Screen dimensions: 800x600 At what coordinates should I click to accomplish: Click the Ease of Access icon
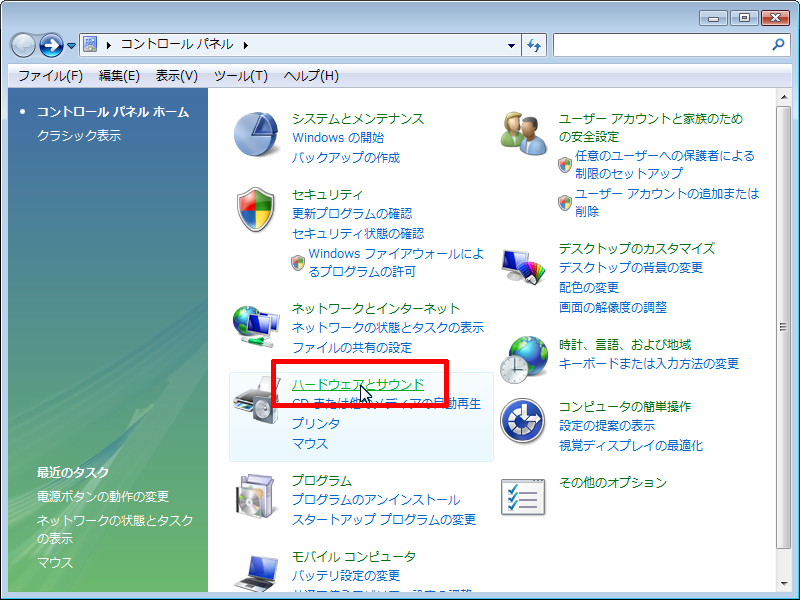(x=522, y=421)
